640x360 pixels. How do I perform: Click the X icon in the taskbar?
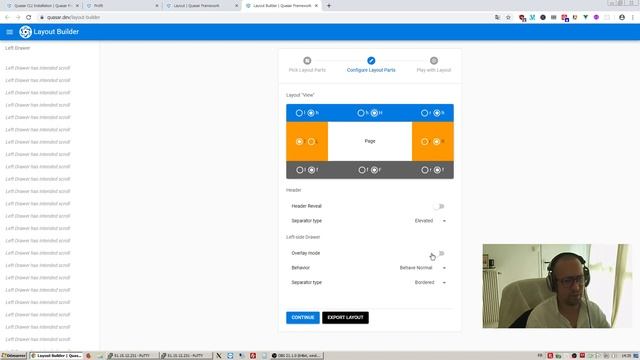pos(219,356)
